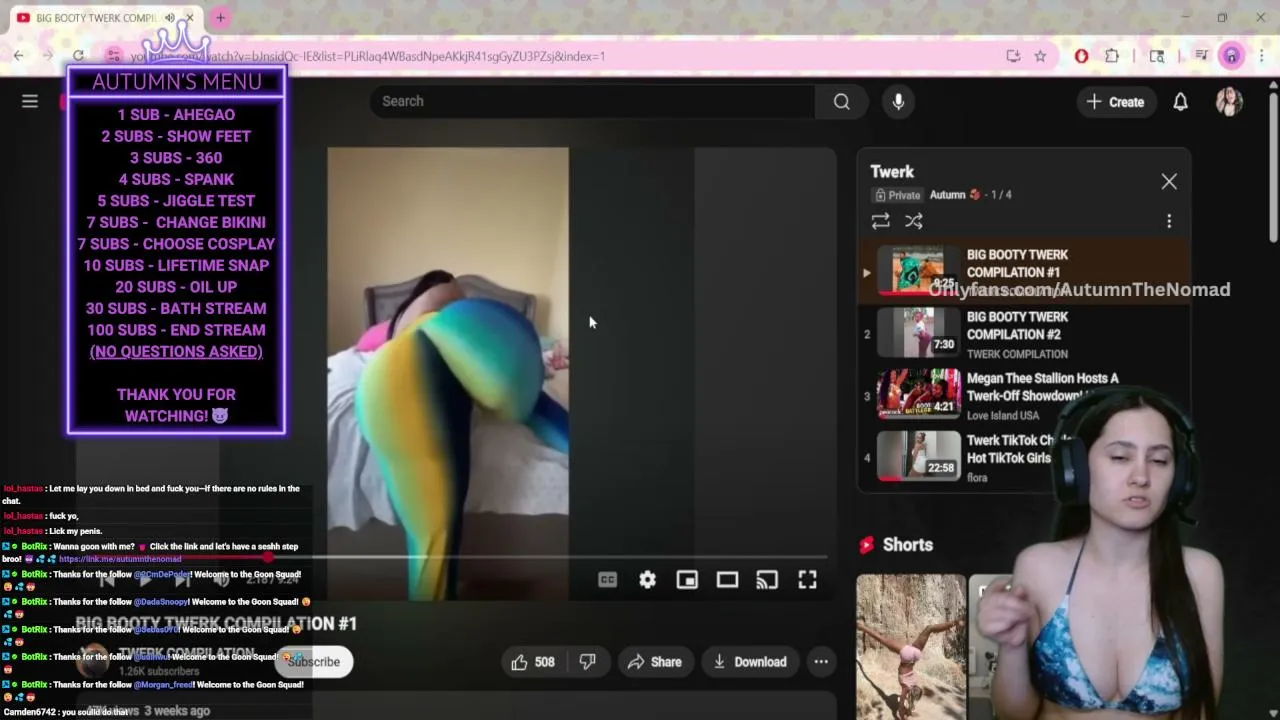Dislike this video

coord(588,662)
